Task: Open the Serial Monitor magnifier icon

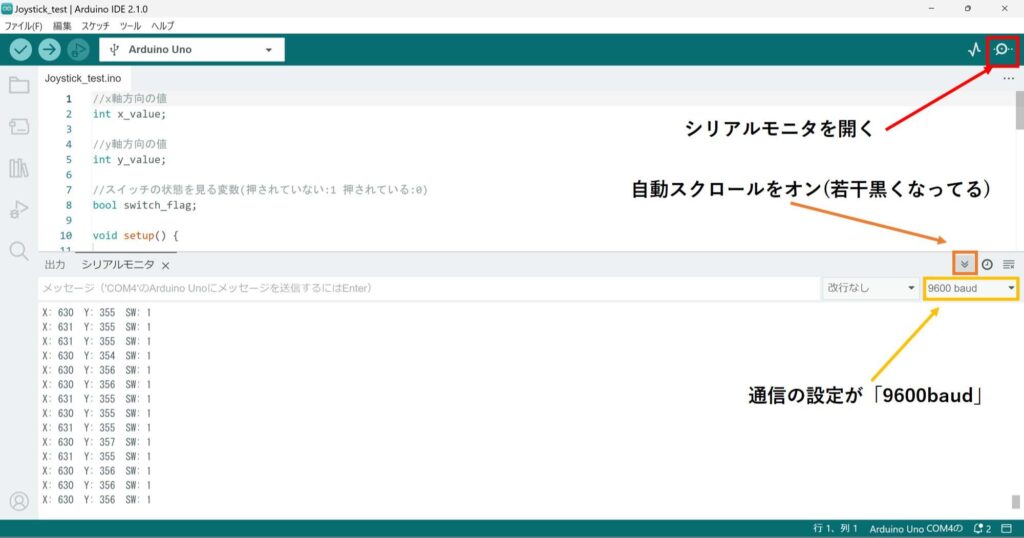Action: tap(1002, 50)
